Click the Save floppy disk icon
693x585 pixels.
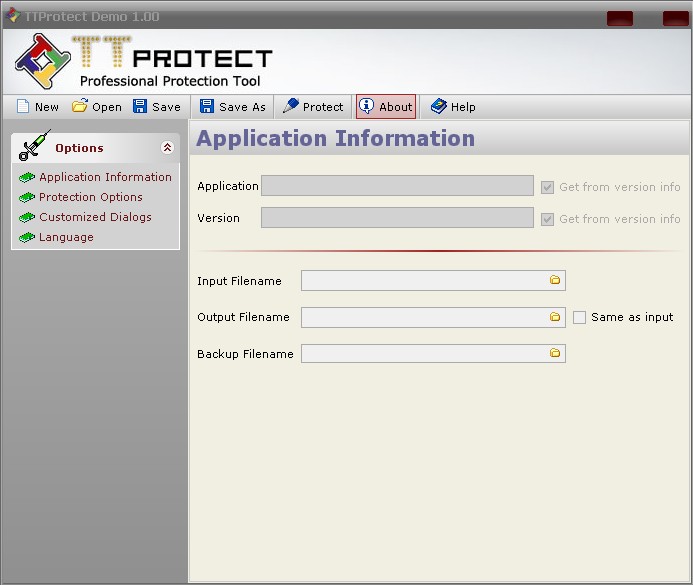(140, 106)
